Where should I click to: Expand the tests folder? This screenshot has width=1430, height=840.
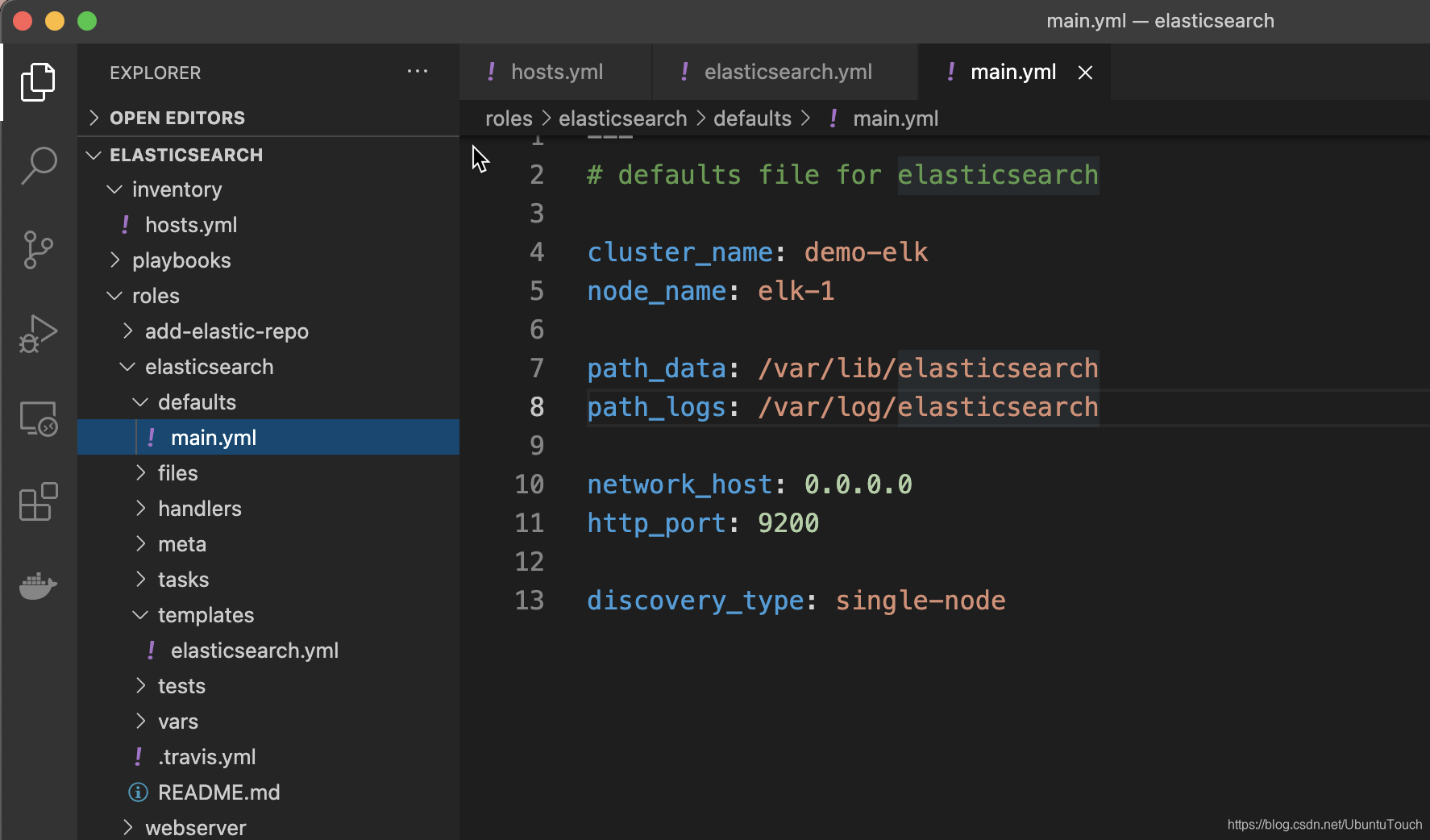coord(140,686)
